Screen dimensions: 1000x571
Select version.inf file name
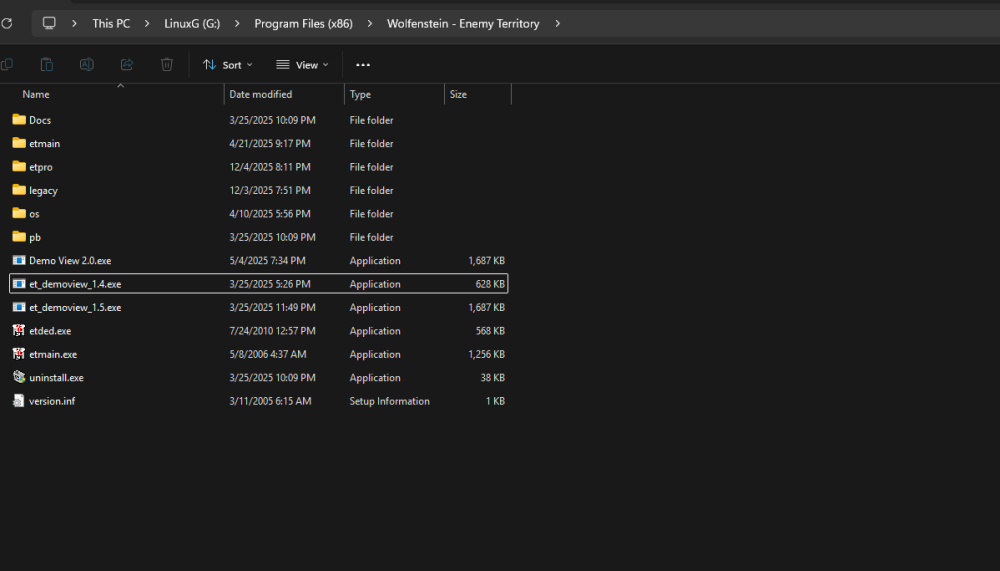tap(52, 401)
